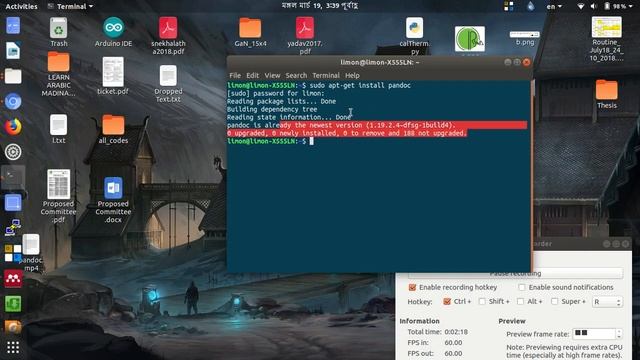This screenshot has height=360, width=640.
Task: Open the LEARN ARABIC MADINA folder
Action: point(58,74)
